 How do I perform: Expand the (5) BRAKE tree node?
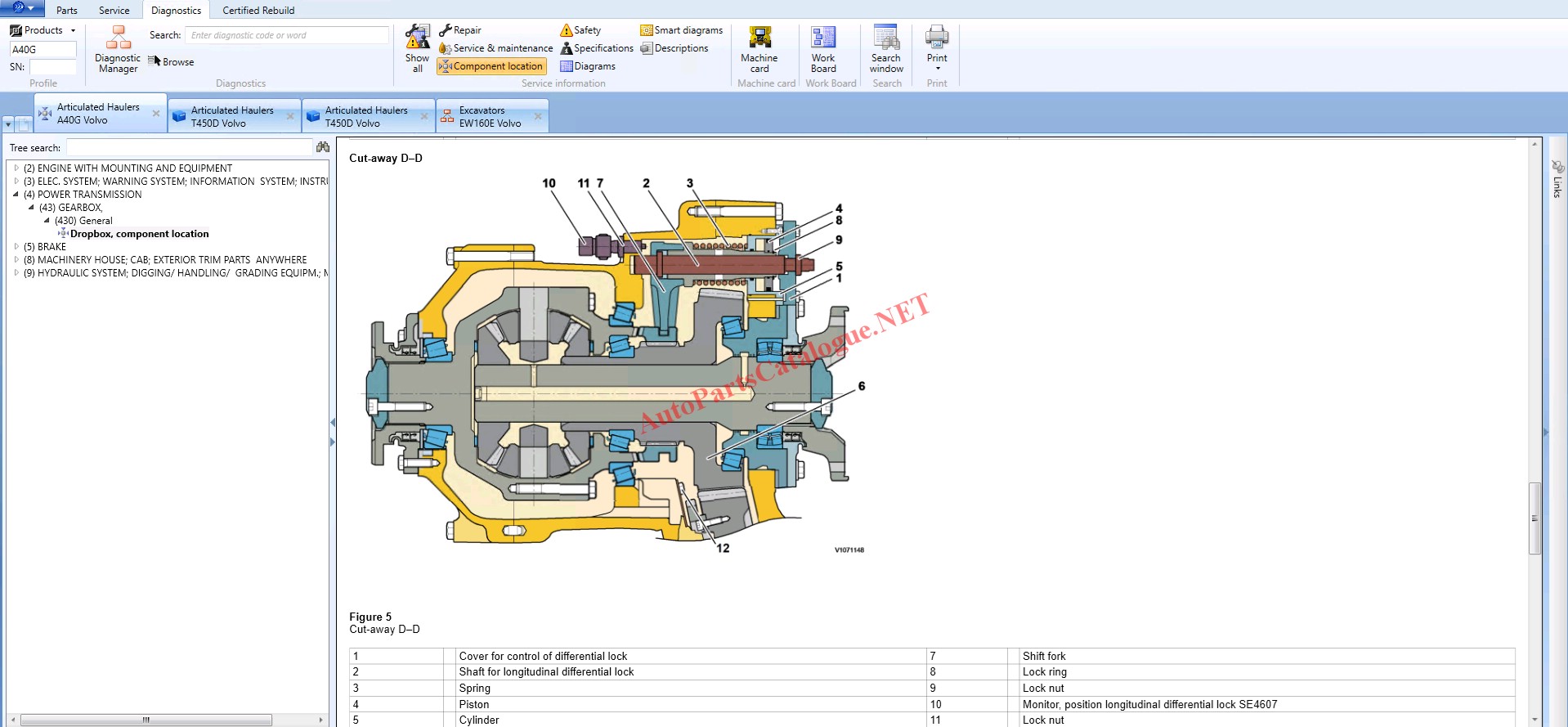click(16, 246)
